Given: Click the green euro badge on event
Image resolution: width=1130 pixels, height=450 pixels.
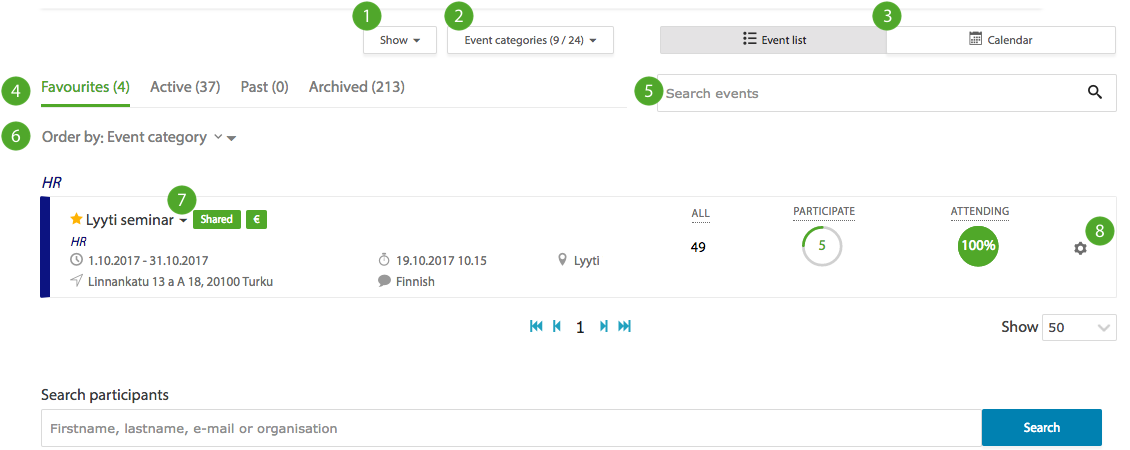Looking at the screenshot, I should pos(257,219).
